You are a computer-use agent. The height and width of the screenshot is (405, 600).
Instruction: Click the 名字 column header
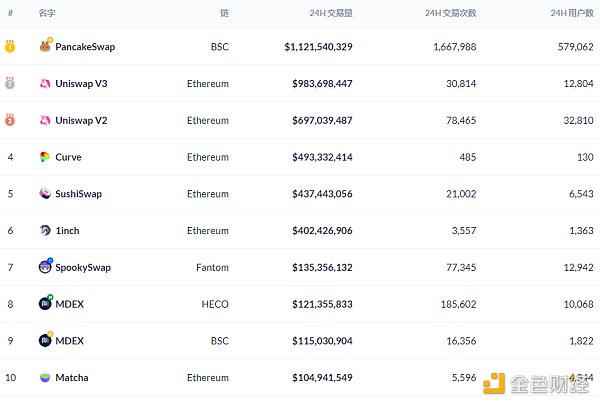[x=47, y=13]
